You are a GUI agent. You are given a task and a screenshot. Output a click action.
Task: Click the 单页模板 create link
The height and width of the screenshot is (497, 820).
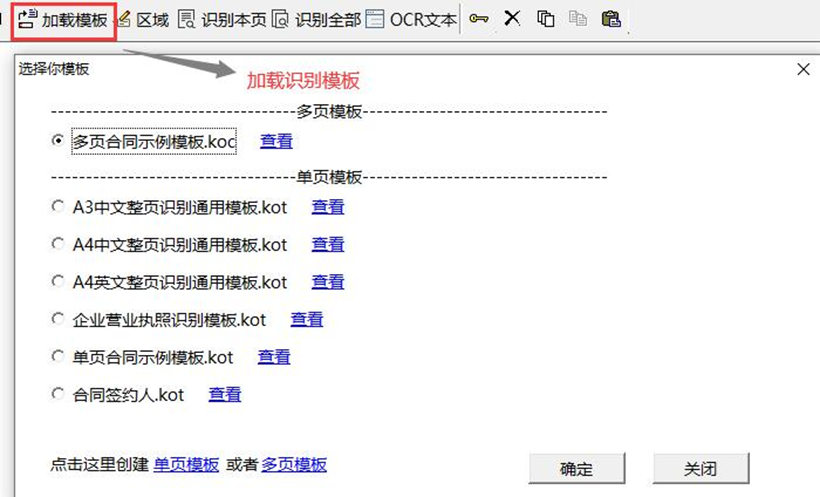point(186,465)
